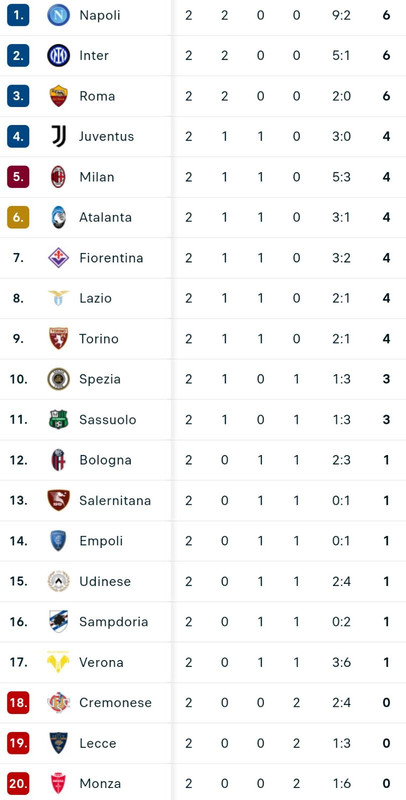Click the Inter club logo
The width and height of the screenshot is (406, 800).
pos(59,55)
